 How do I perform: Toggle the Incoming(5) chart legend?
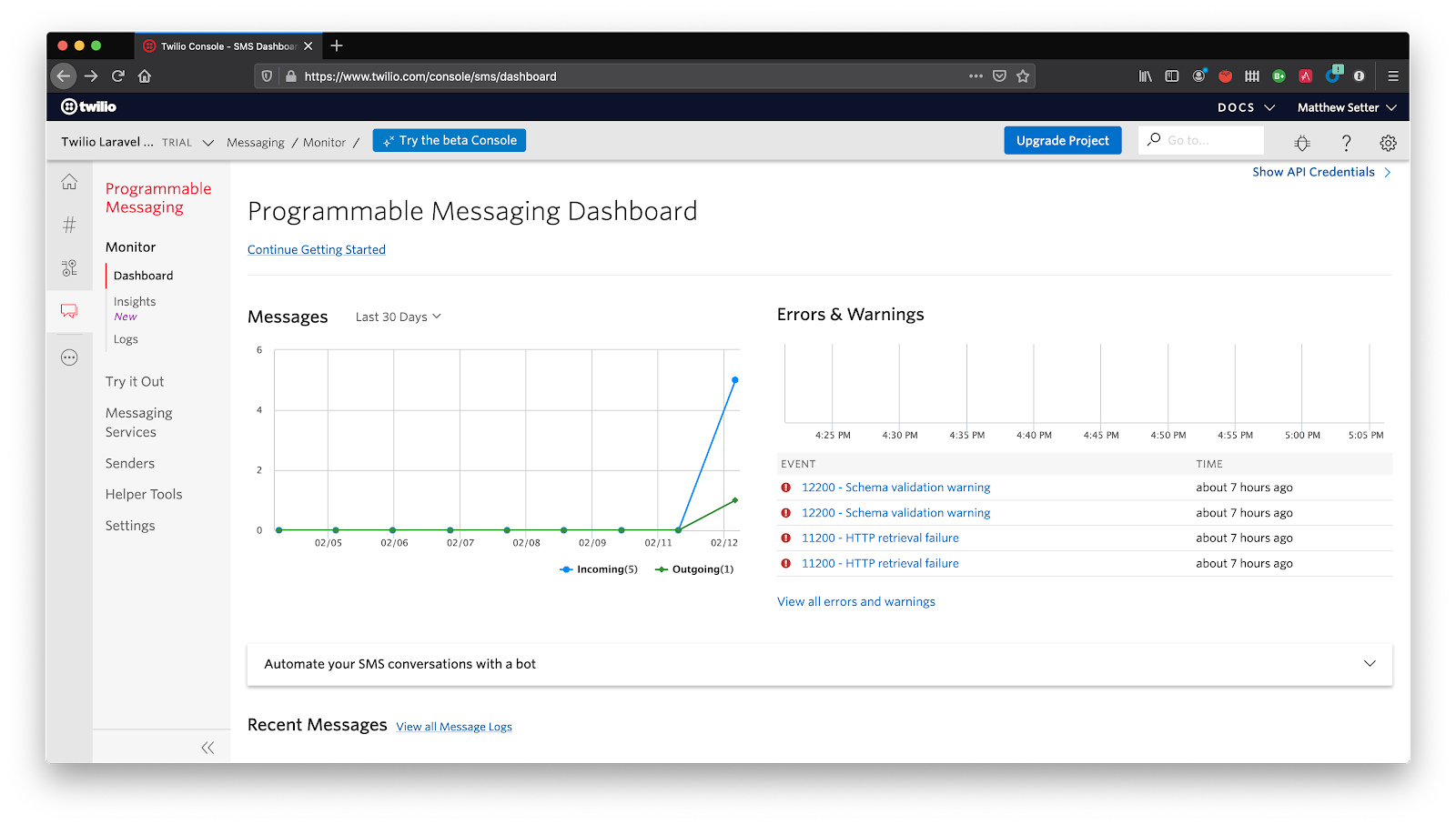point(599,569)
